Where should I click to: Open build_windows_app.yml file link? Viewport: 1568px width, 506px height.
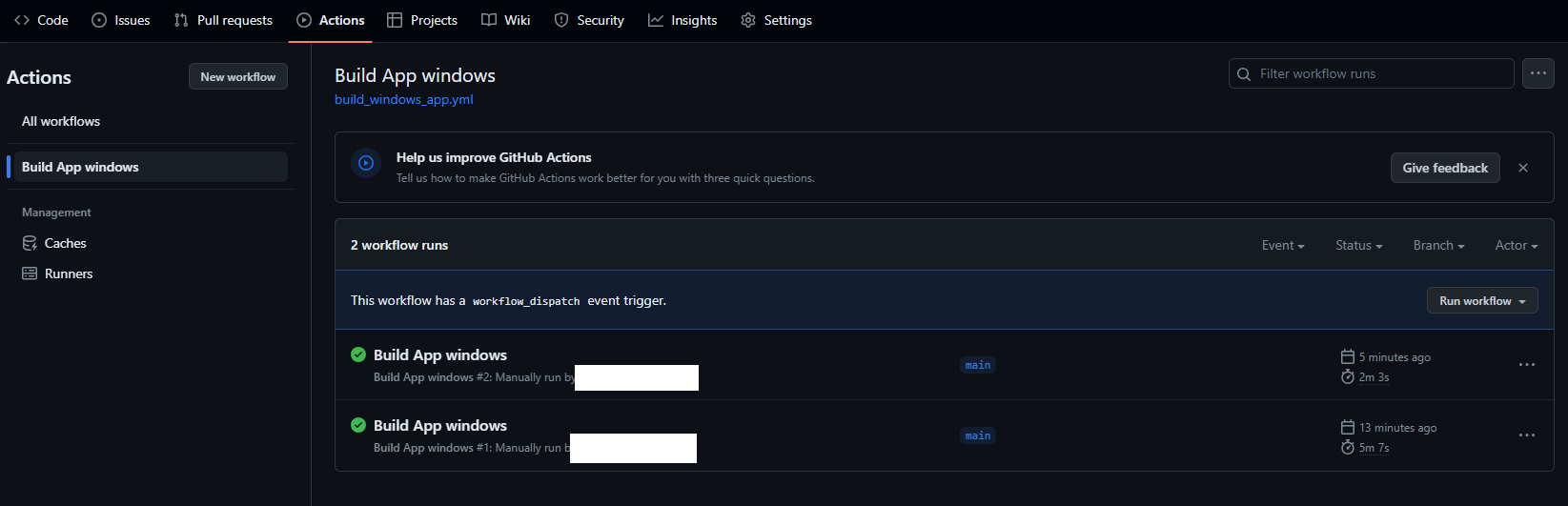(404, 99)
